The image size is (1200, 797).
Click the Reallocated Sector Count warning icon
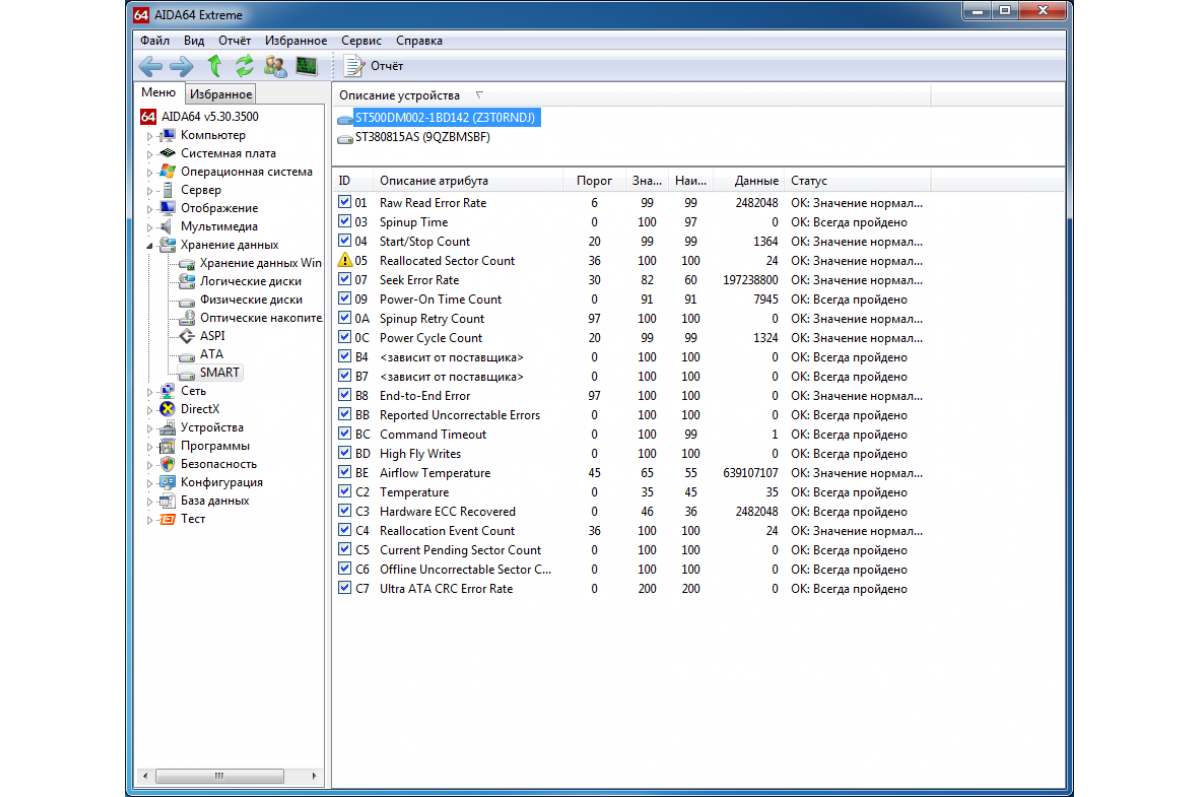[x=346, y=260]
